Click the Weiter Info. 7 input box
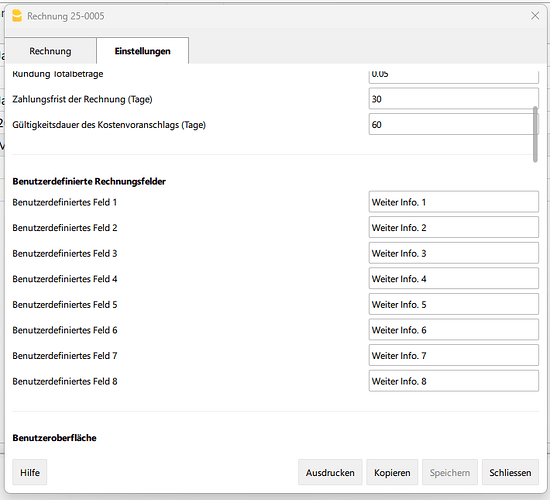550x500 pixels. 454,355
